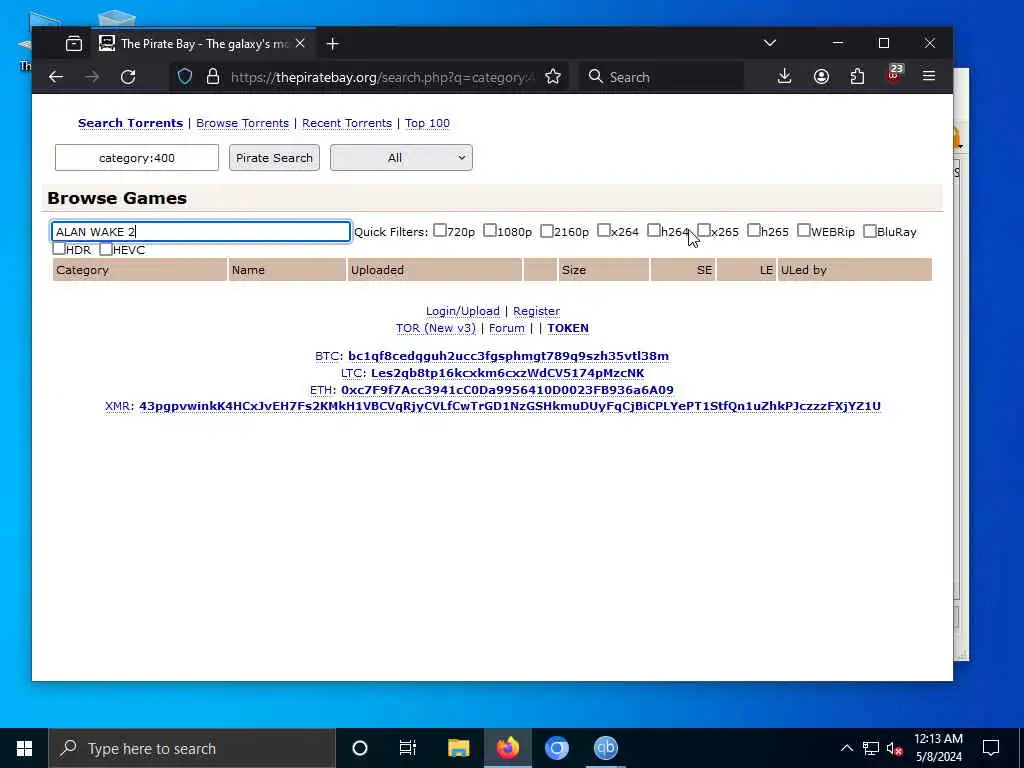The height and width of the screenshot is (768, 1024).
Task: Click the category:400 search field
Action: (136, 157)
